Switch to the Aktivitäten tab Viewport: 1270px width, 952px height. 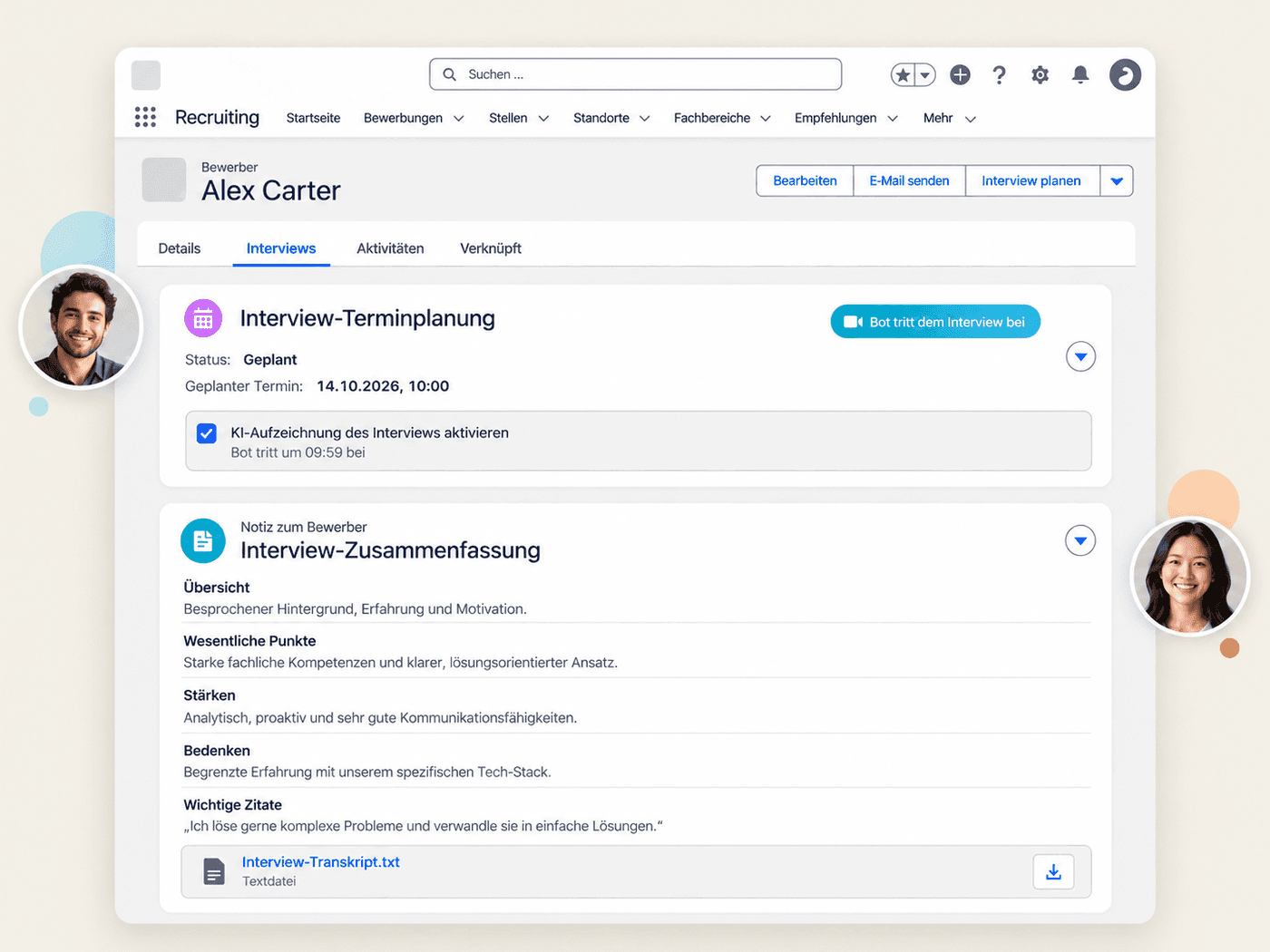[x=390, y=248]
